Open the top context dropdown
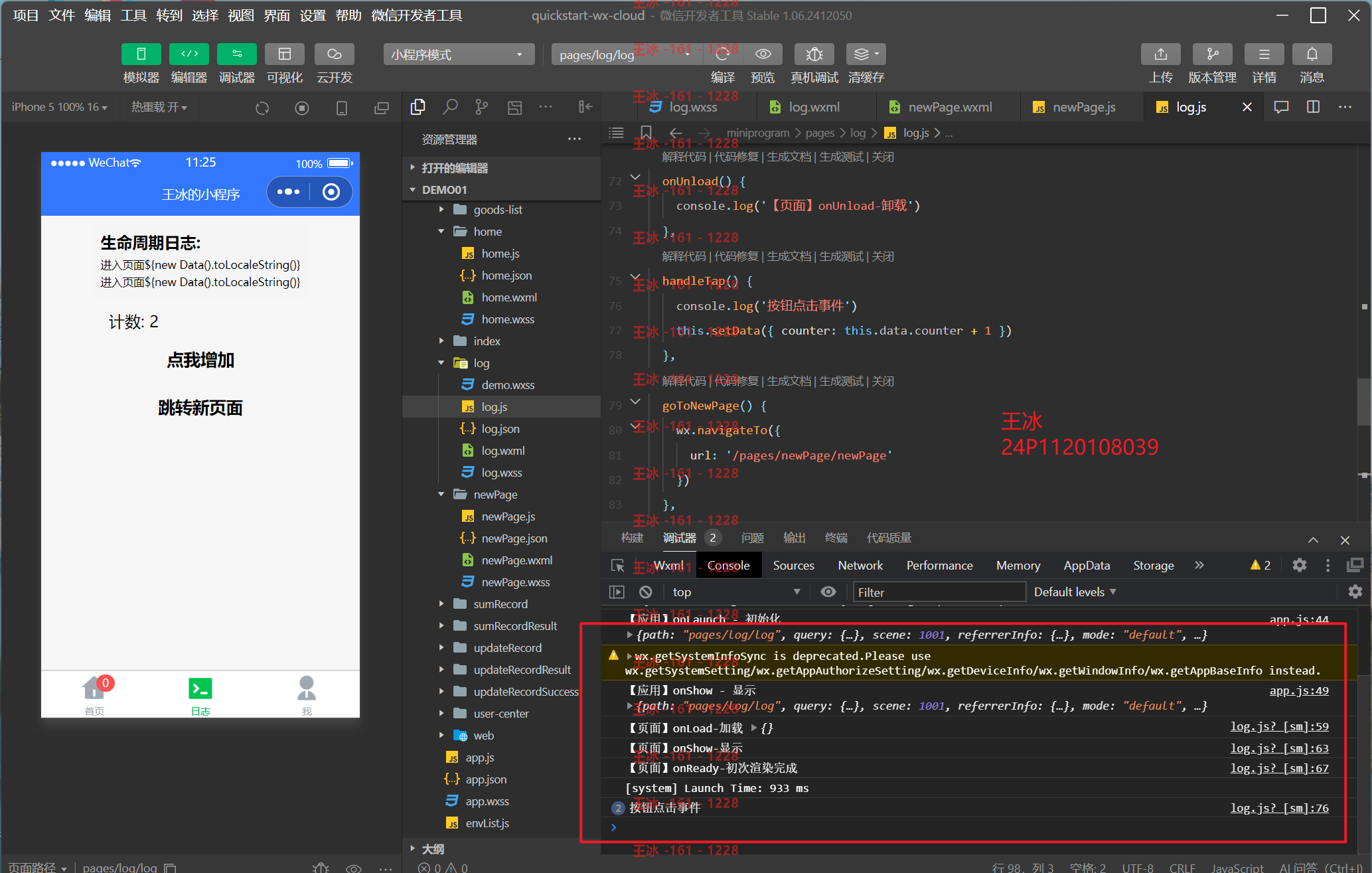 tap(735, 592)
